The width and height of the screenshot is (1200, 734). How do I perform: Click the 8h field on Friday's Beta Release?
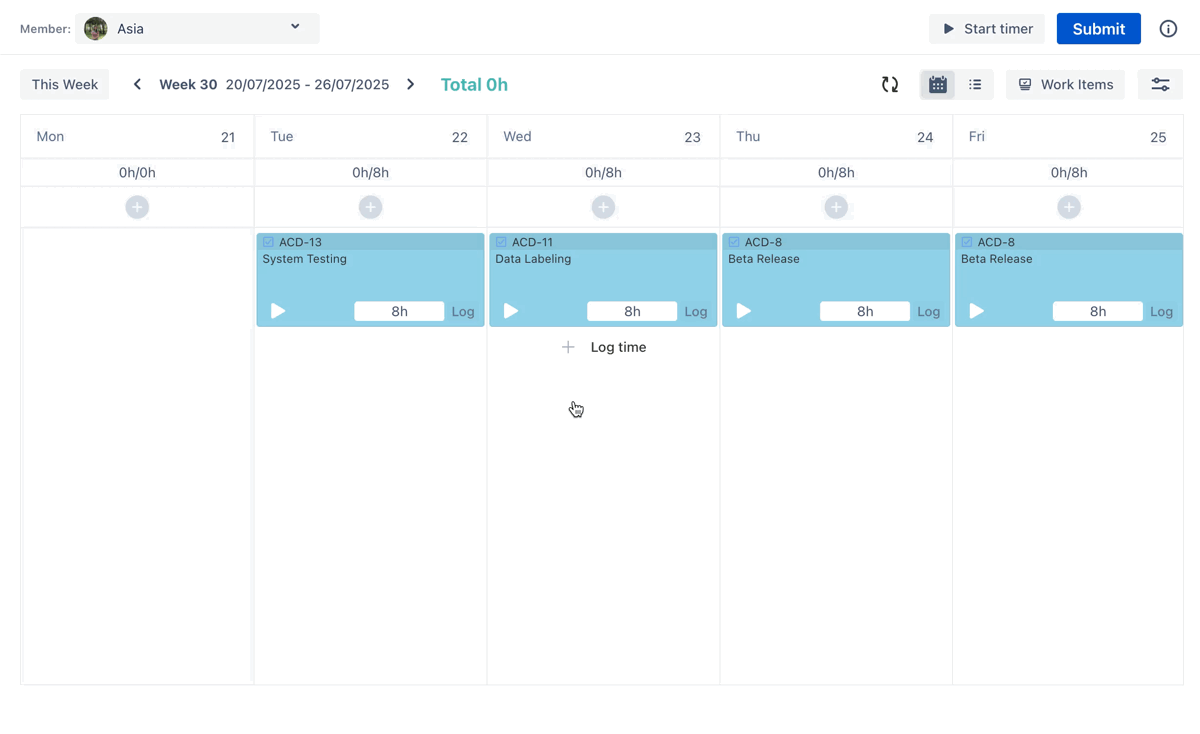pos(1097,311)
